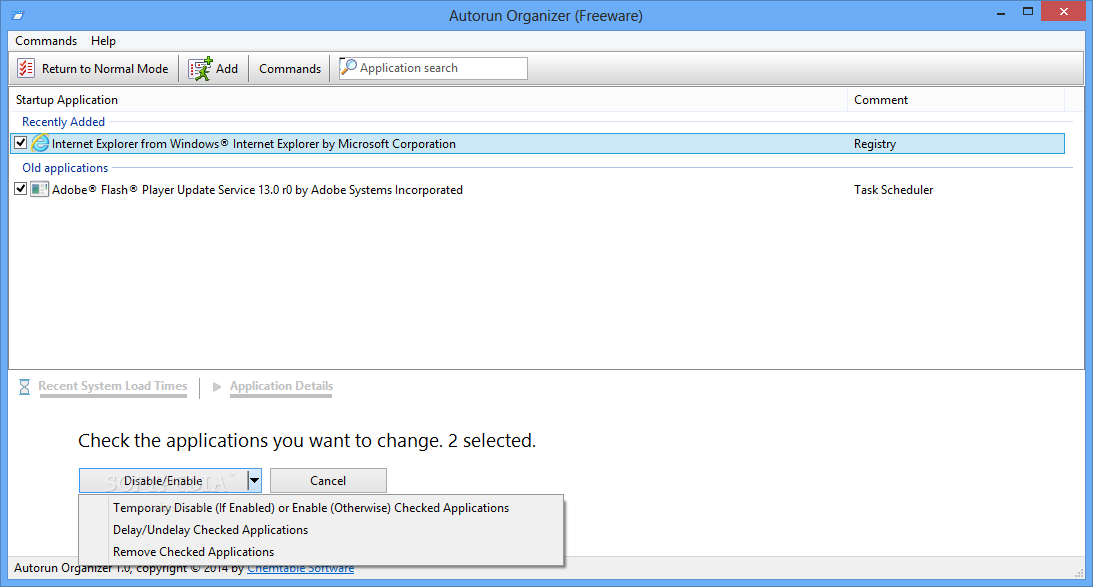Viewport: 1093px width, 587px height.
Task: Click the Add toolbar button label
Action: point(227,68)
